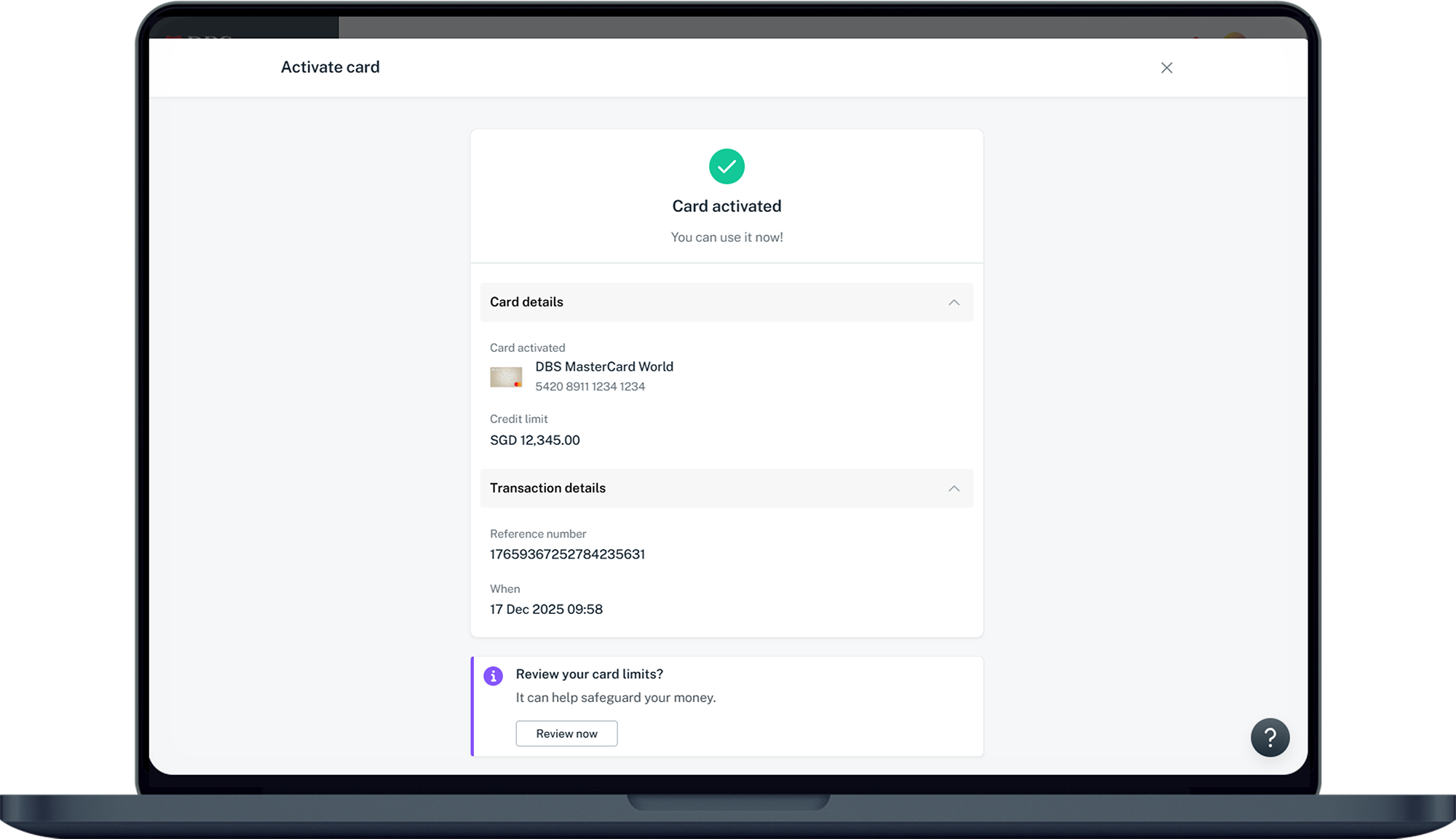Image resolution: width=1456 pixels, height=839 pixels.
Task: Close the Activate card dialog
Action: [1166, 68]
